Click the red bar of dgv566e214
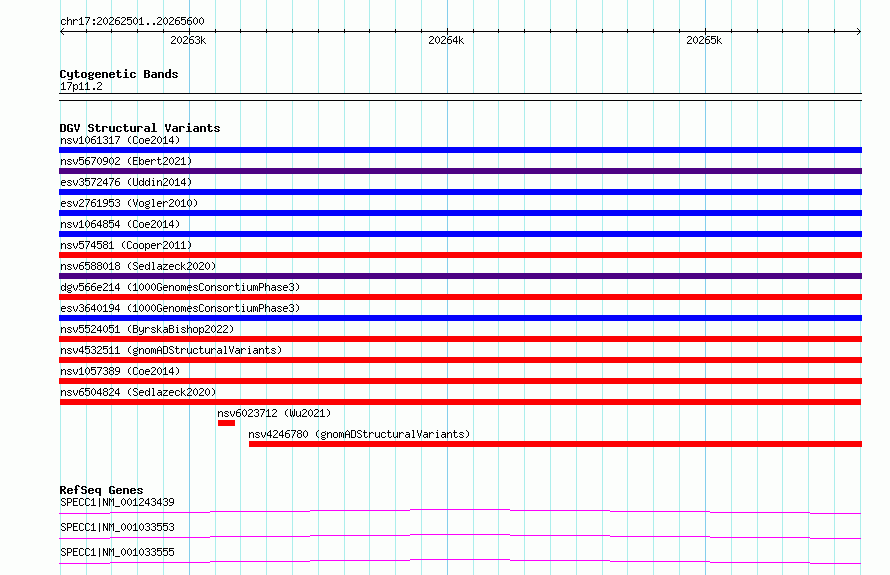 [460, 297]
